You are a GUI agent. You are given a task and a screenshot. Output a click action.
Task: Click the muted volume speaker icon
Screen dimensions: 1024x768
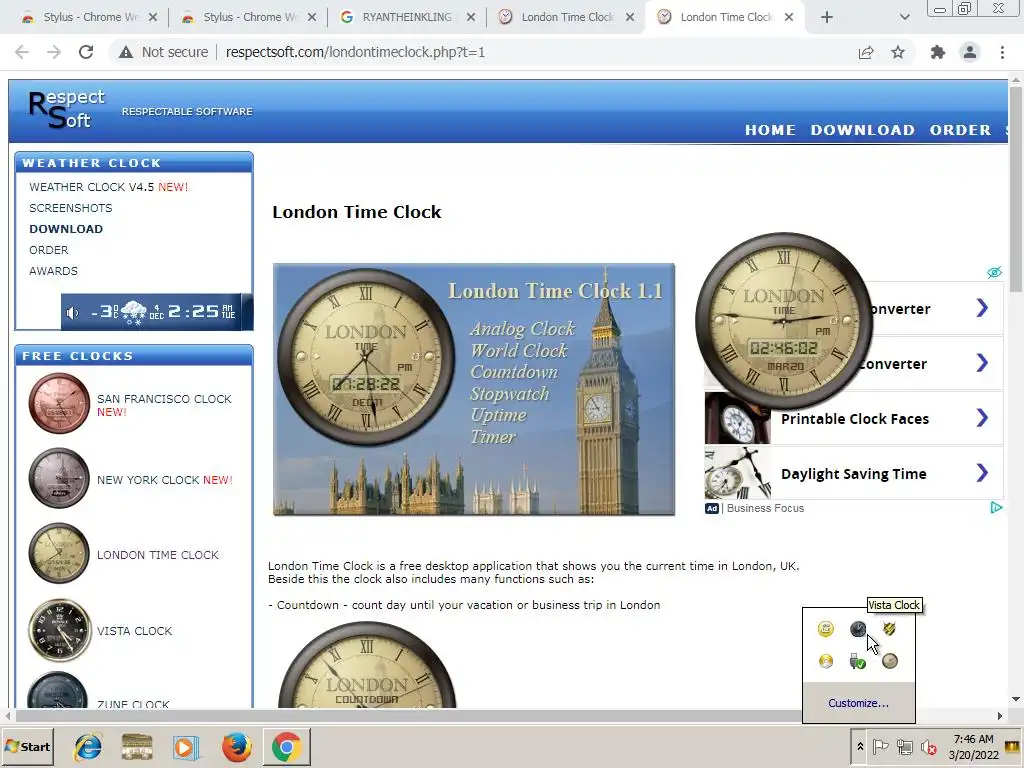(928, 746)
